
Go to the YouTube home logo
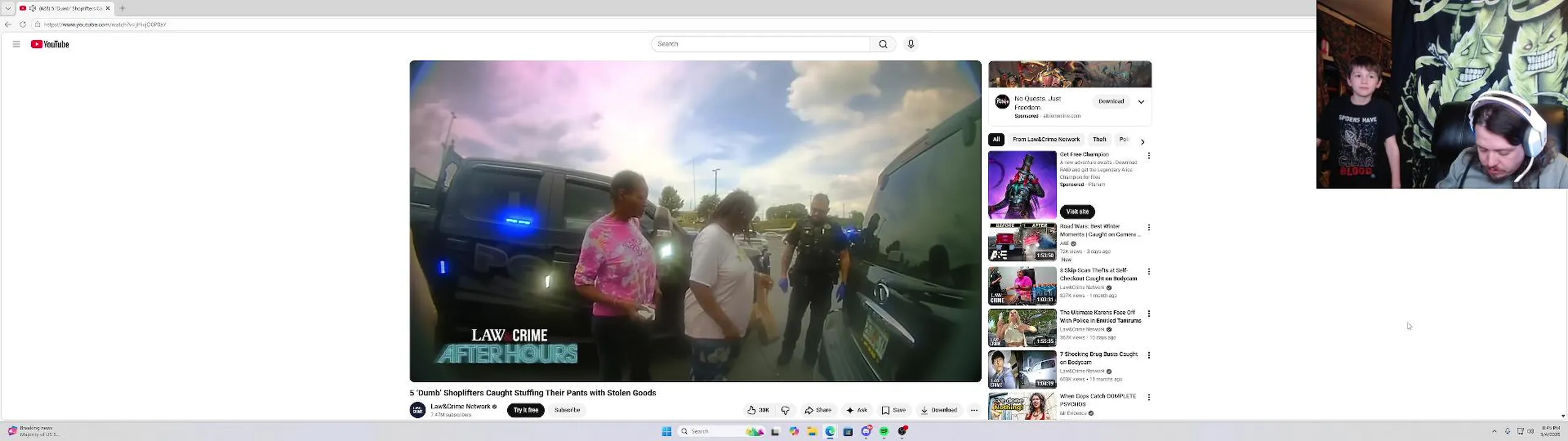[50, 44]
